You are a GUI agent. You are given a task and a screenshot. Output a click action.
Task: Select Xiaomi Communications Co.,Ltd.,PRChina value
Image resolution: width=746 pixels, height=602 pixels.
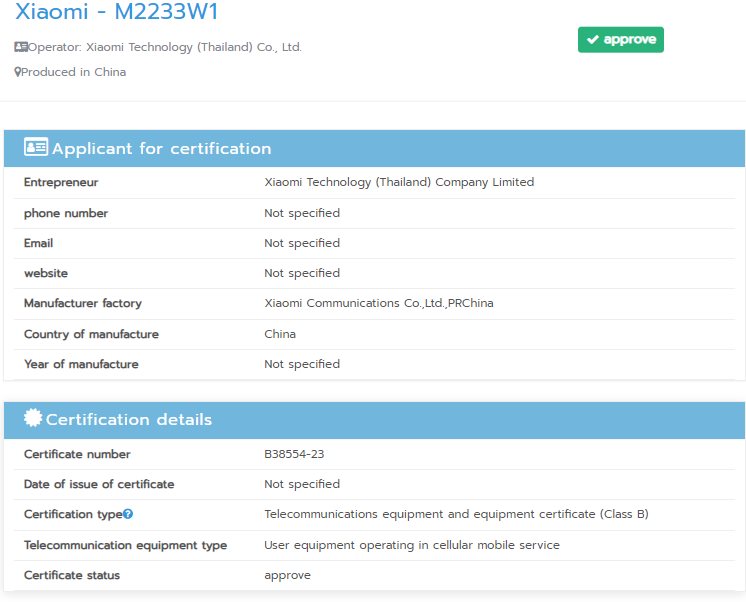(379, 303)
